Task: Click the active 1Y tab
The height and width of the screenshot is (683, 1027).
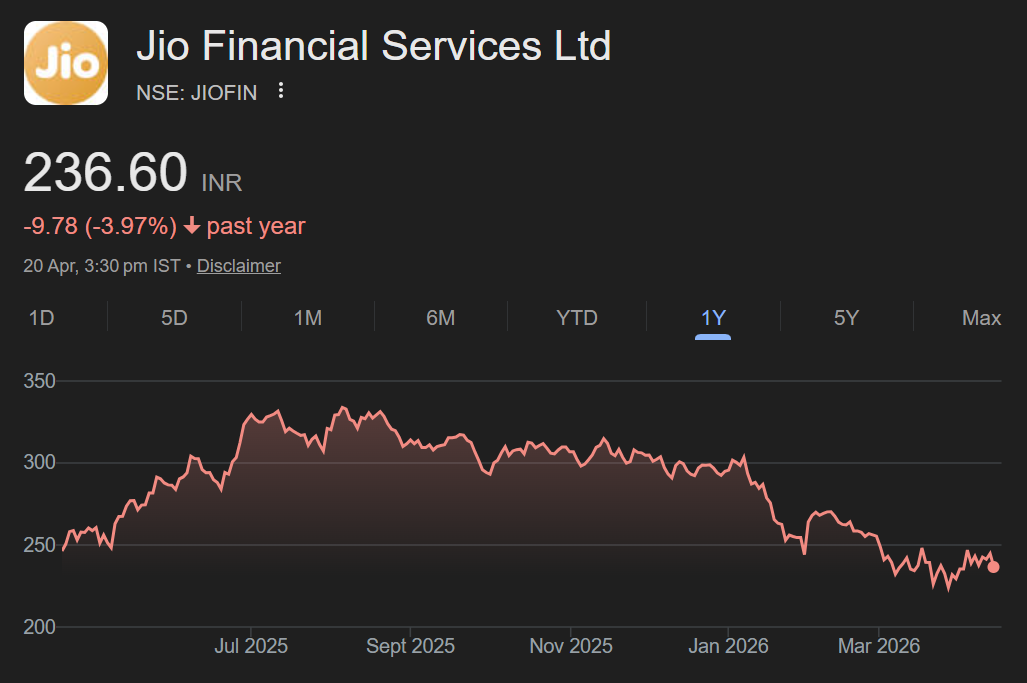Action: [x=713, y=318]
